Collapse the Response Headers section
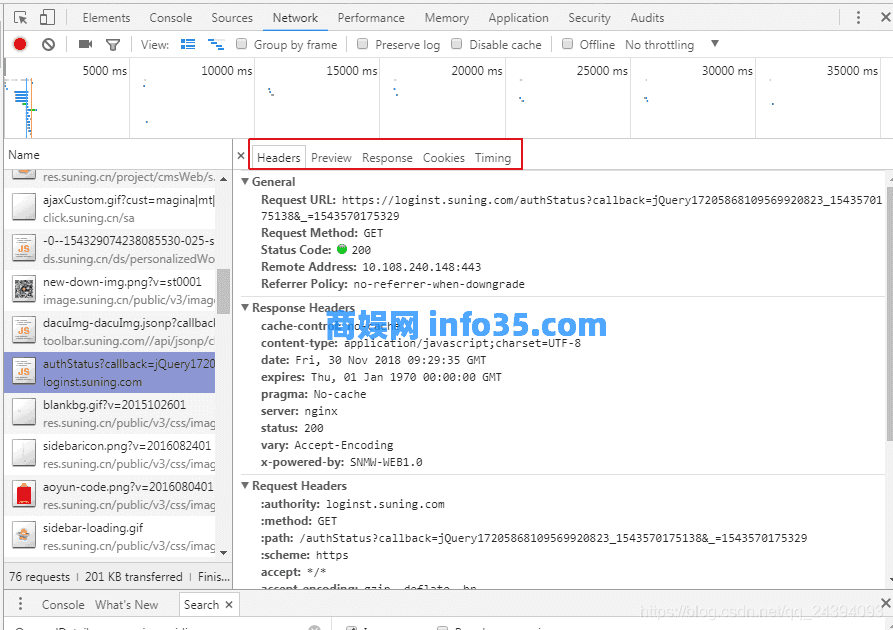 click(x=245, y=307)
